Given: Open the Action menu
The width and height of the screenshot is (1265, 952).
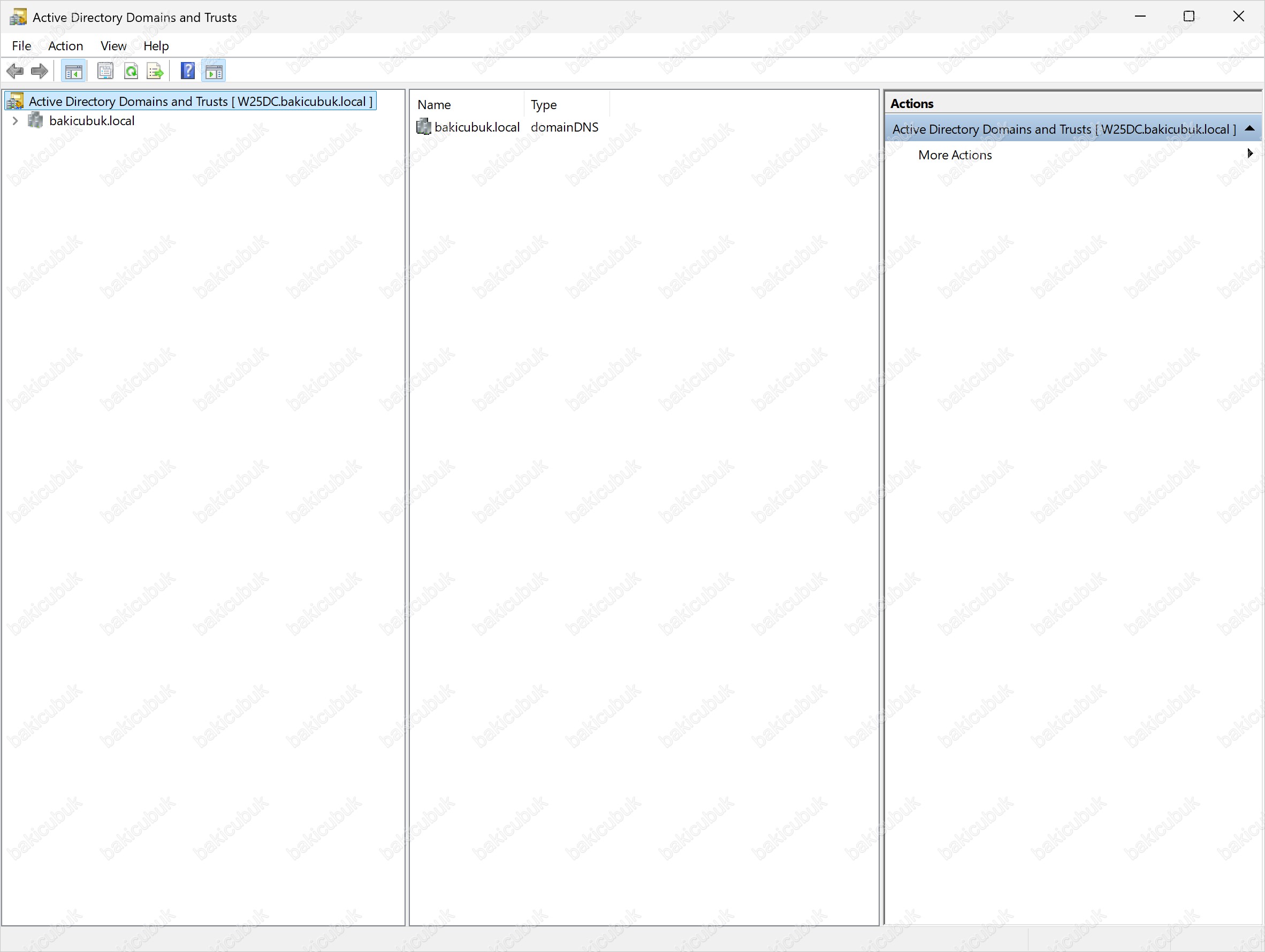Looking at the screenshot, I should pyautogui.click(x=66, y=45).
